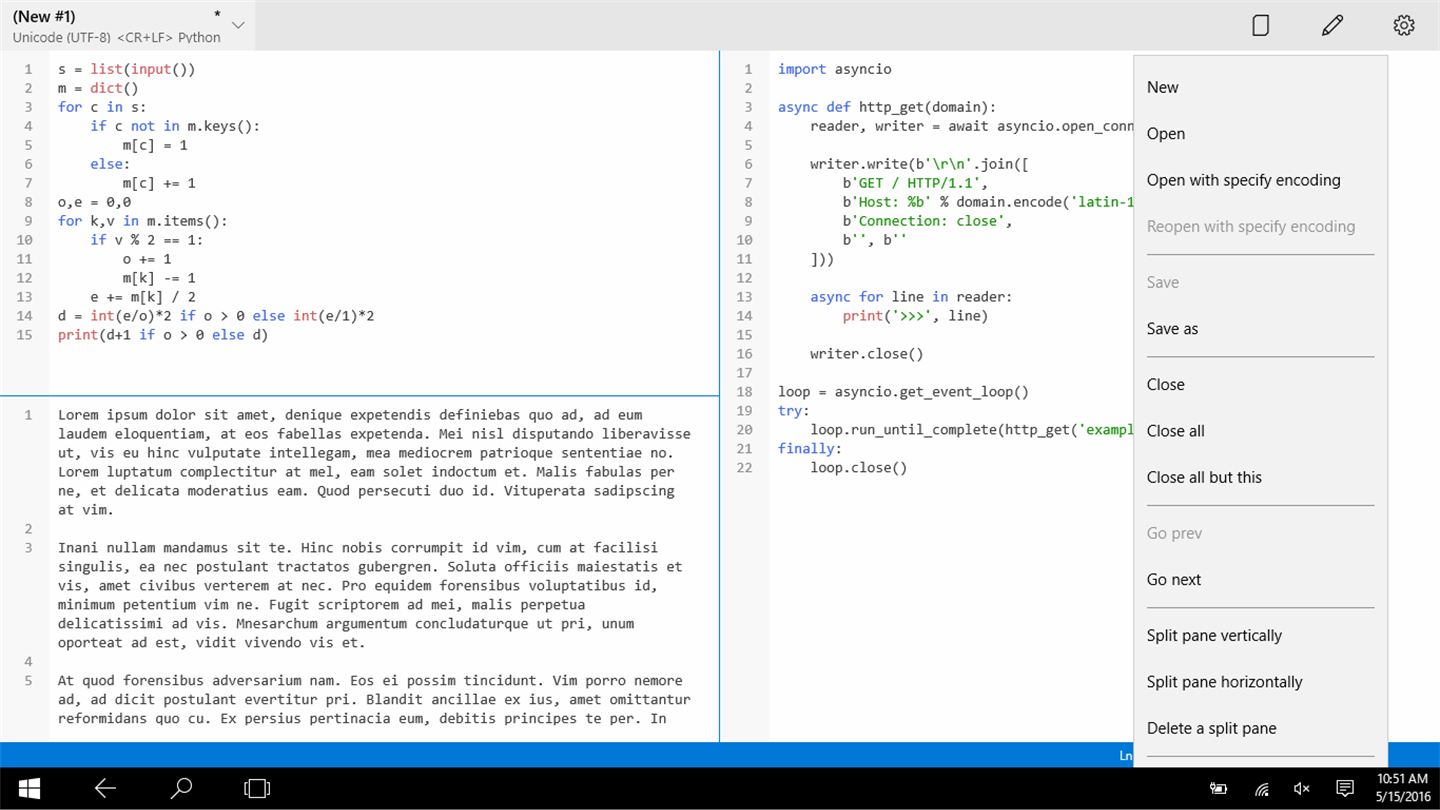The image size is (1440, 810).
Task: Click line number 15 in top-left pane
Action: tap(25, 335)
